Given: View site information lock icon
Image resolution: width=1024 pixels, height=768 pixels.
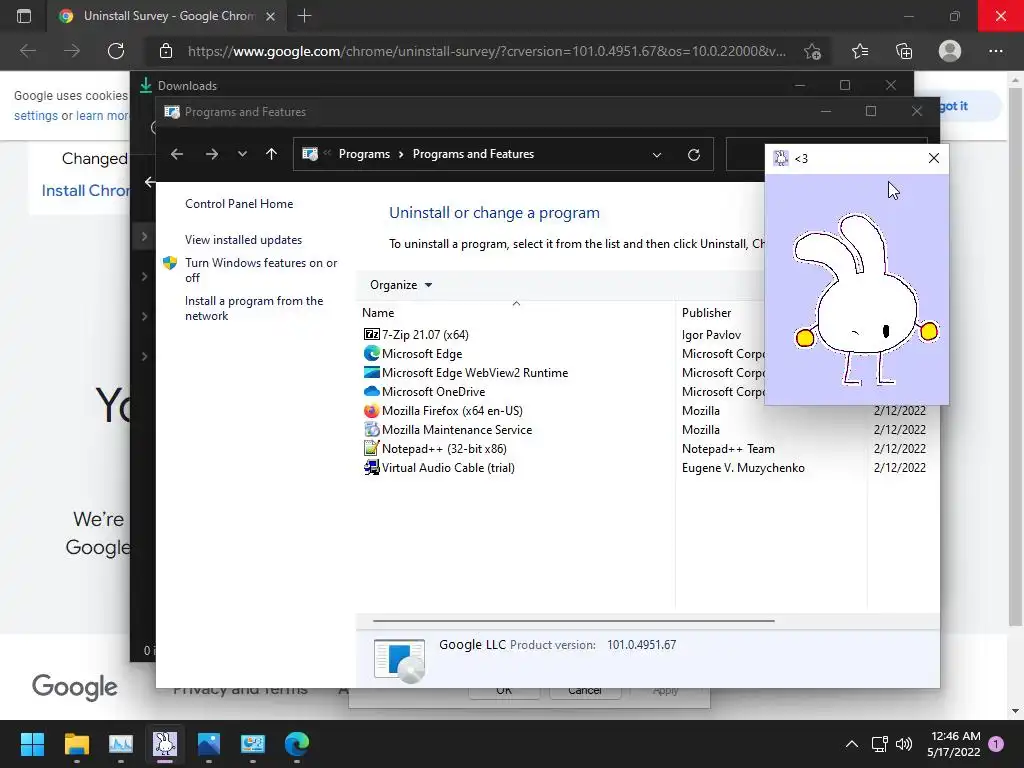Looking at the screenshot, I should click(166, 51).
